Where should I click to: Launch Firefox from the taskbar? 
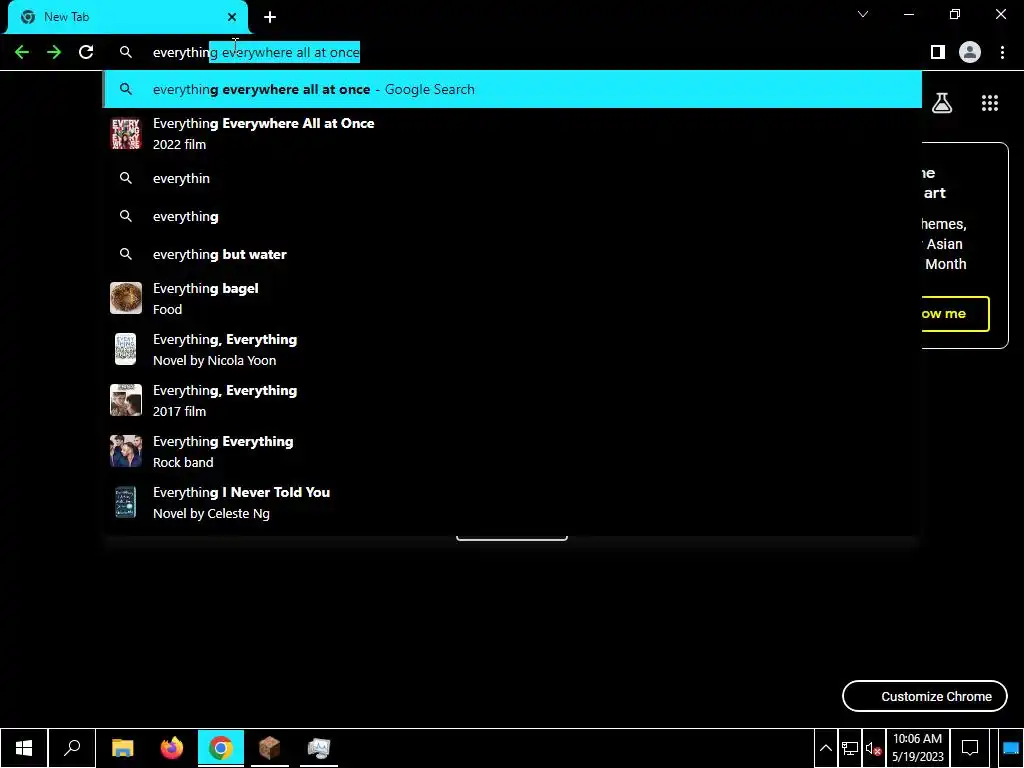click(x=172, y=748)
